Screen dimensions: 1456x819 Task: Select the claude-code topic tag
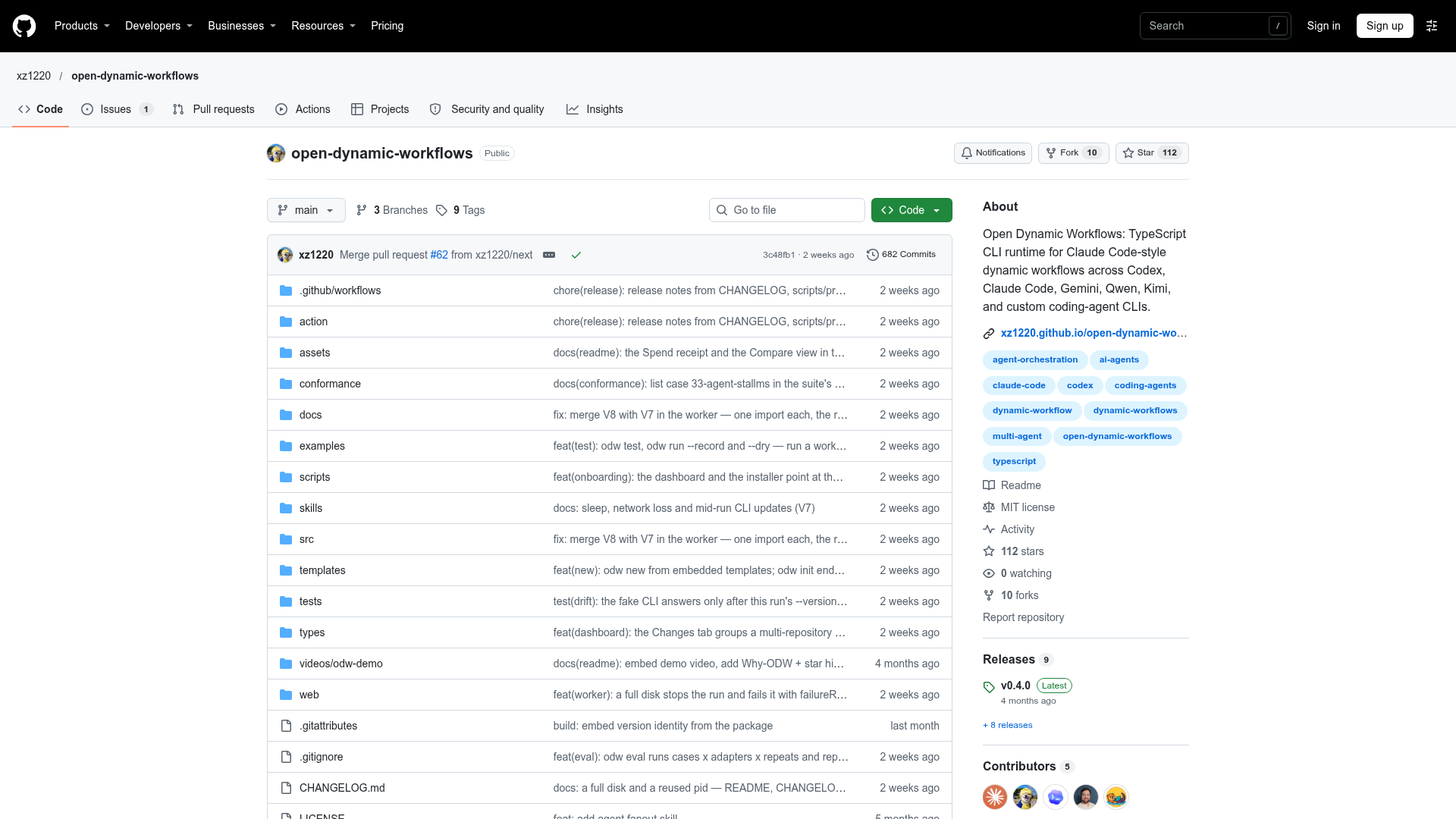[1018, 385]
